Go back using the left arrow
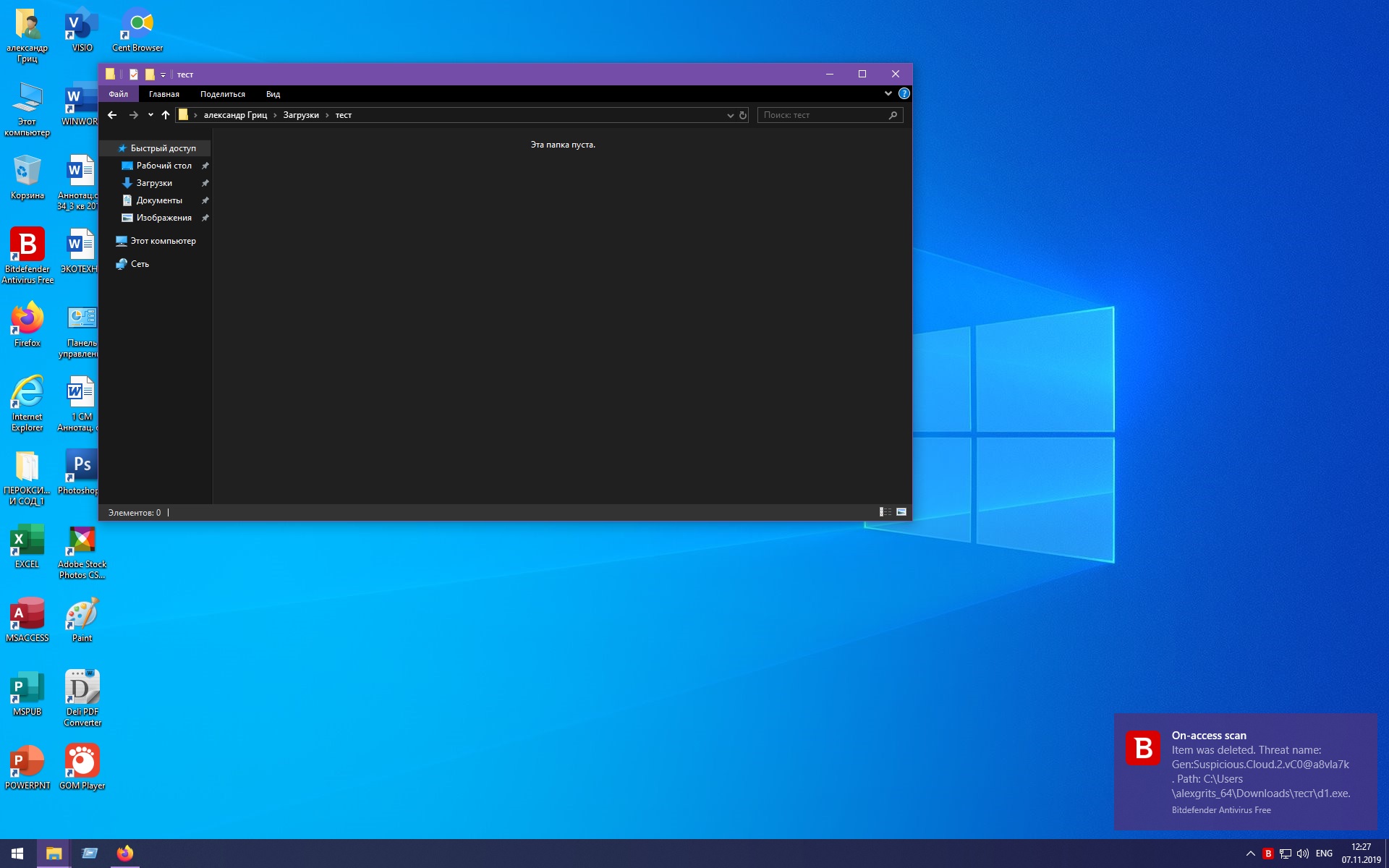1389x868 pixels. tap(112, 115)
